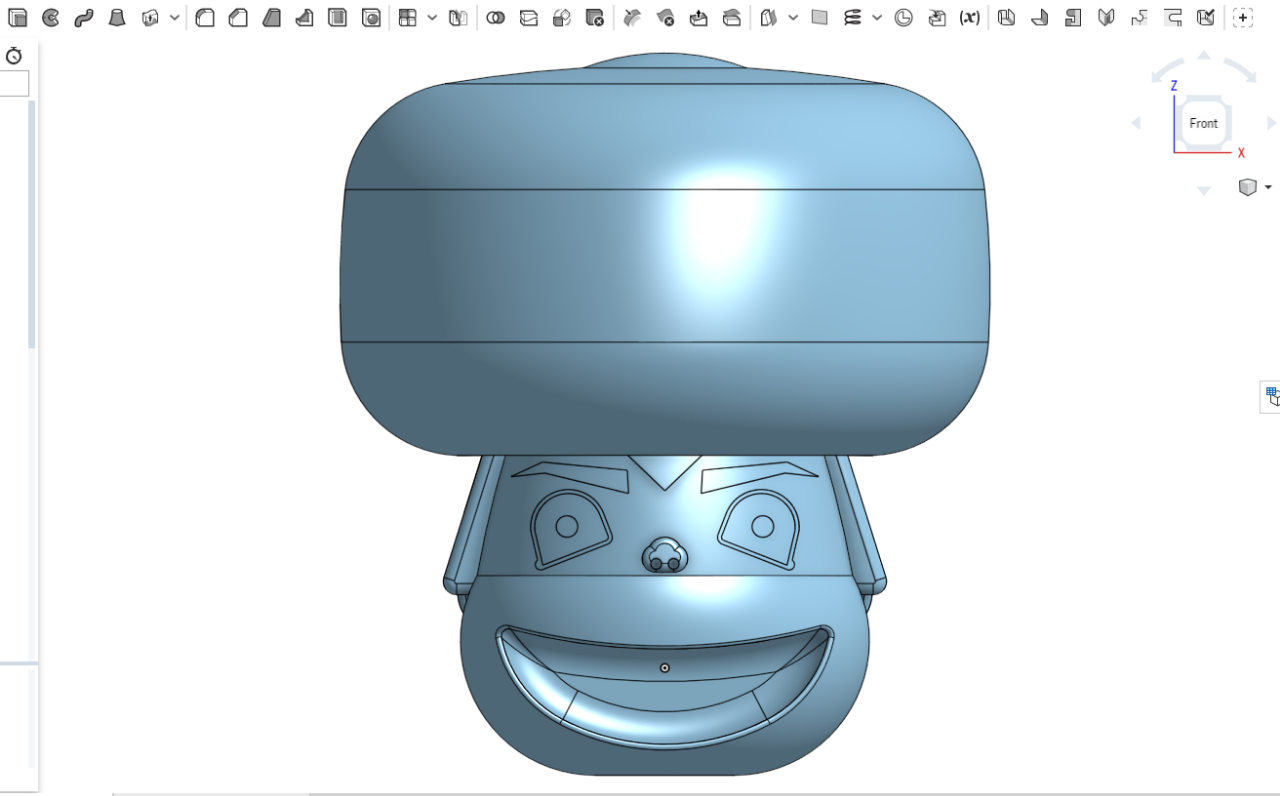
Task: Select the Extrude tool icon
Action: [17, 17]
